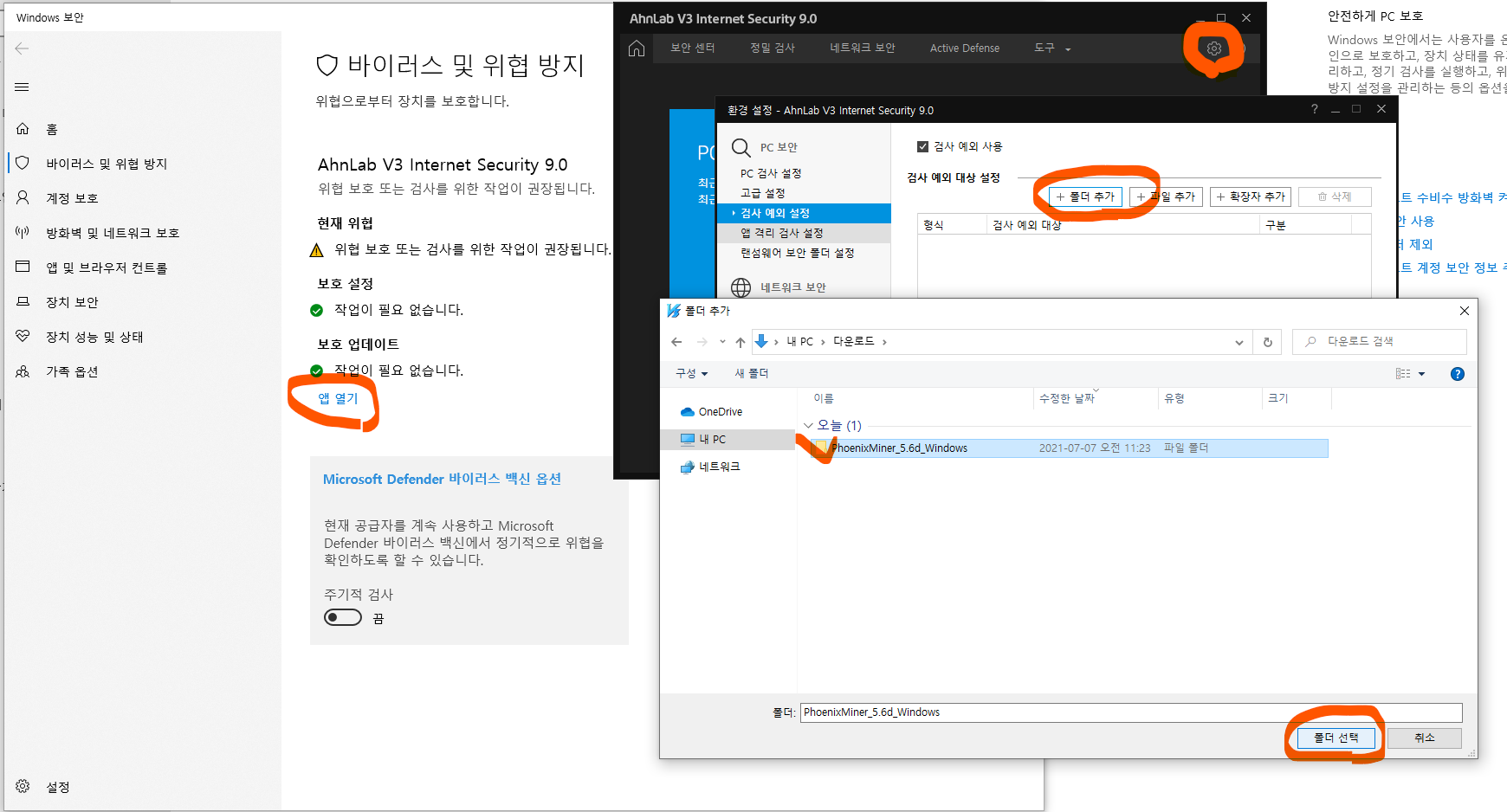Go up one folder level arrow
Viewport: 1507px width, 812px height.
click(741, 342)
